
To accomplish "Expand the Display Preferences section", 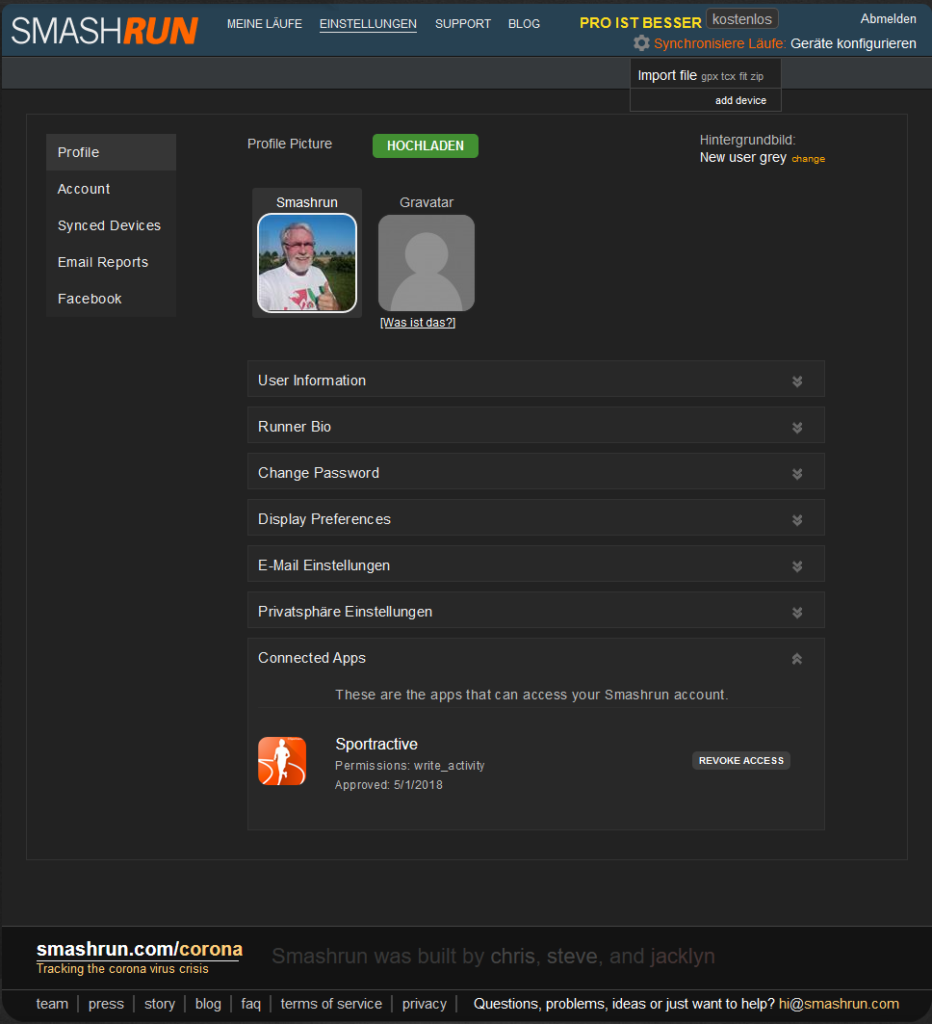I will 797,520.
